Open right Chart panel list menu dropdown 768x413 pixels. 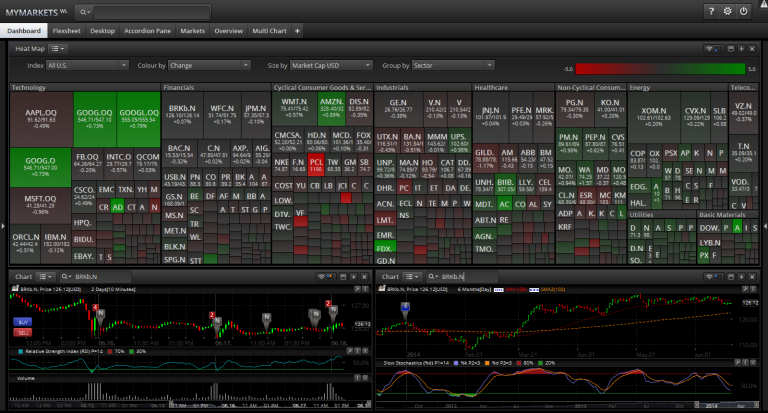click(x=413, y=277)
